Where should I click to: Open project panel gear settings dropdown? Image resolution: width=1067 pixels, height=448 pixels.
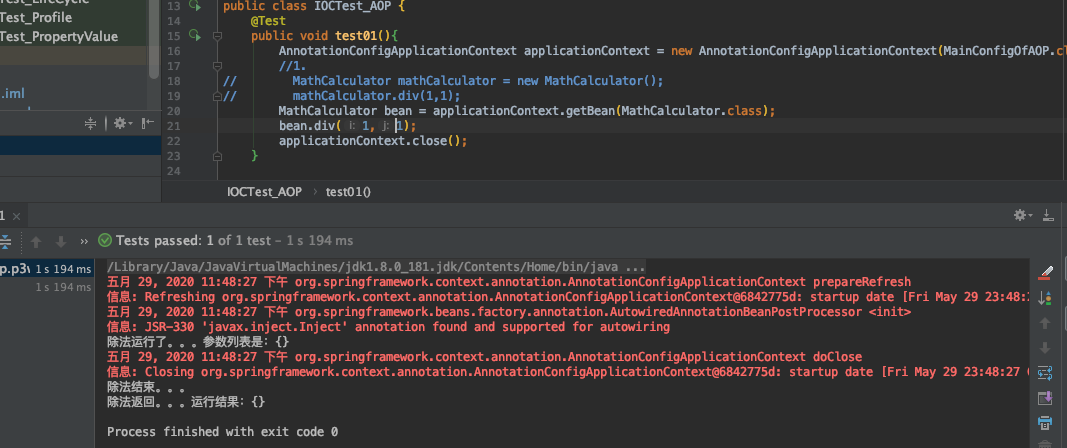pos(122,123)
